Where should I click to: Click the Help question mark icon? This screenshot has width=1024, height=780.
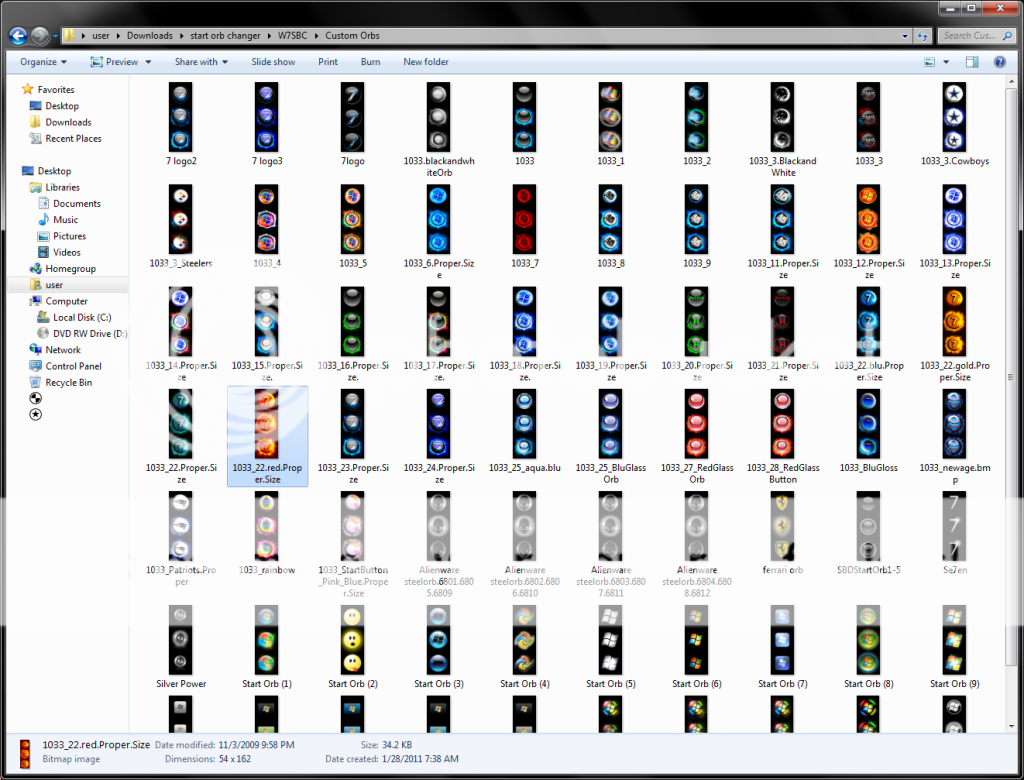click(999, 62)
